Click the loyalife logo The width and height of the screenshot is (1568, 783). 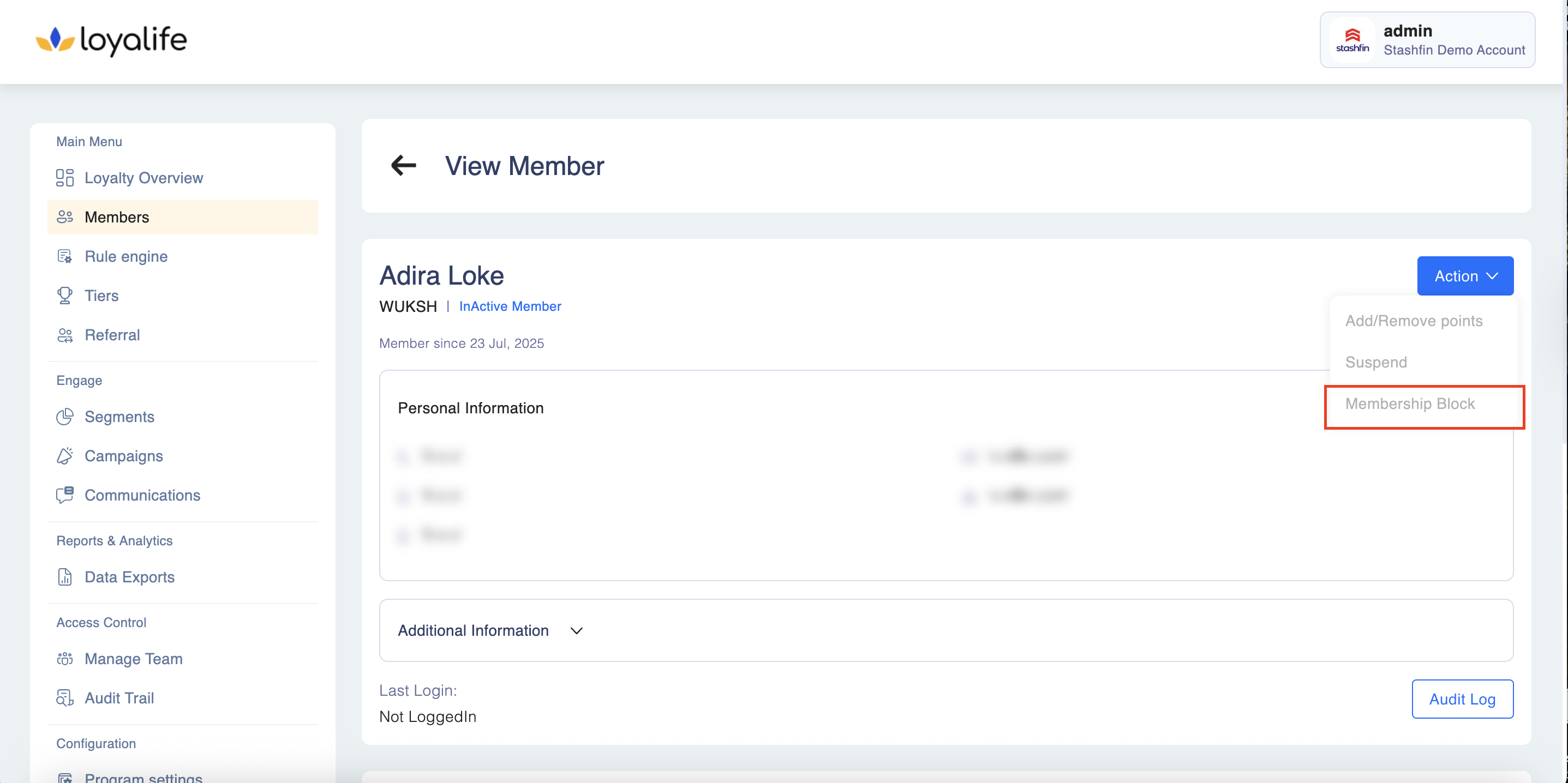(x=111, y=40)
